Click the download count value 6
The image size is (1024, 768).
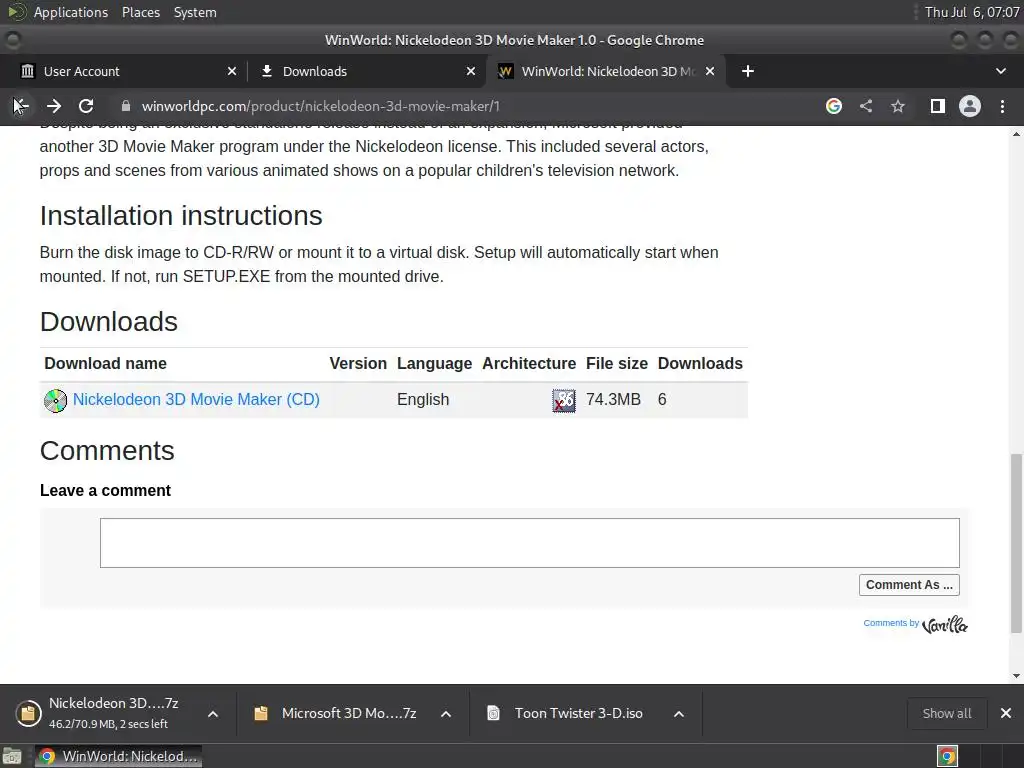(x=662, y=399)
